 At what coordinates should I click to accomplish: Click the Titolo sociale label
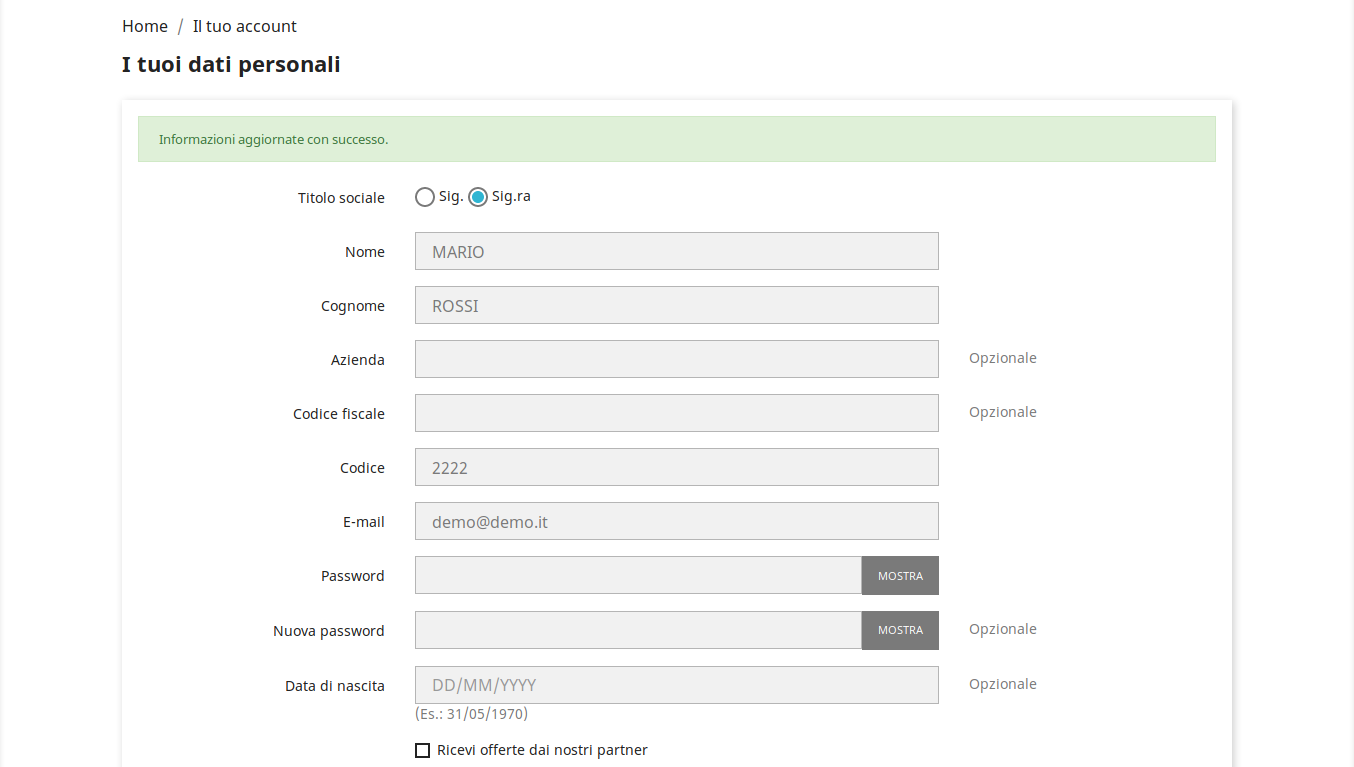pos(341,198)
